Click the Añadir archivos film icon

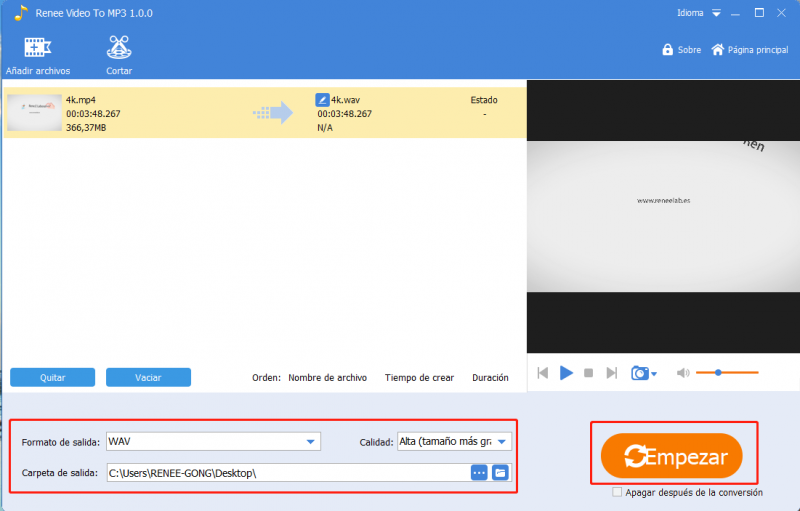coord(37,48)
